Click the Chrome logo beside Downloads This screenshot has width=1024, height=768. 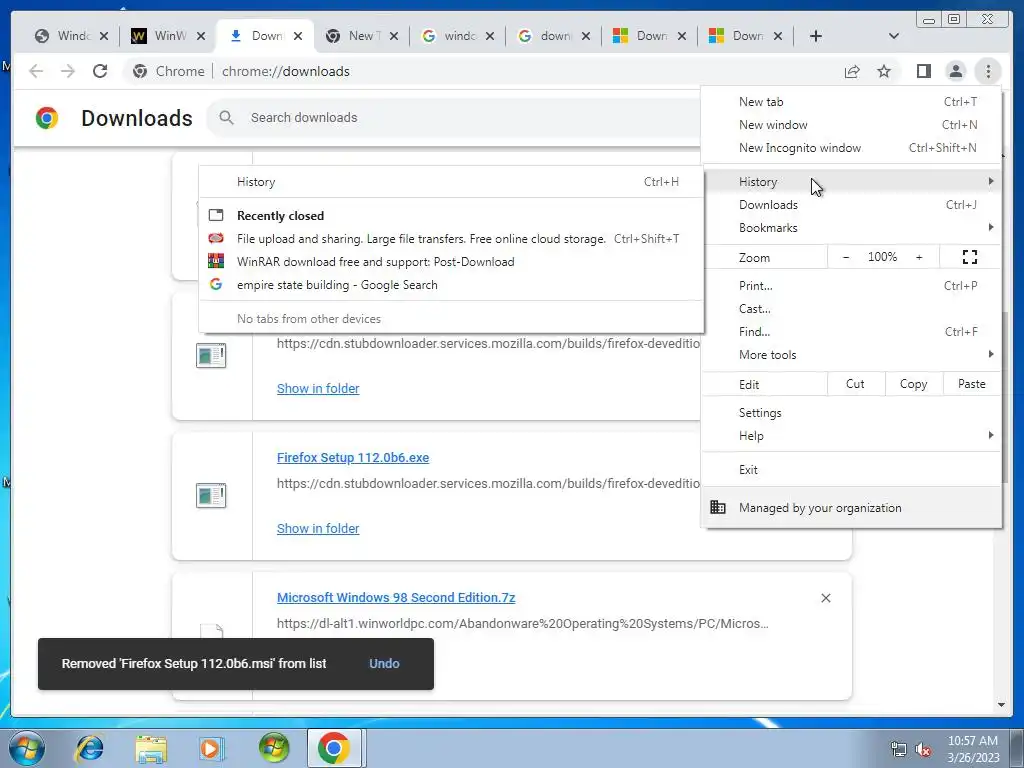pyautogui.click(x=47, y=118)
